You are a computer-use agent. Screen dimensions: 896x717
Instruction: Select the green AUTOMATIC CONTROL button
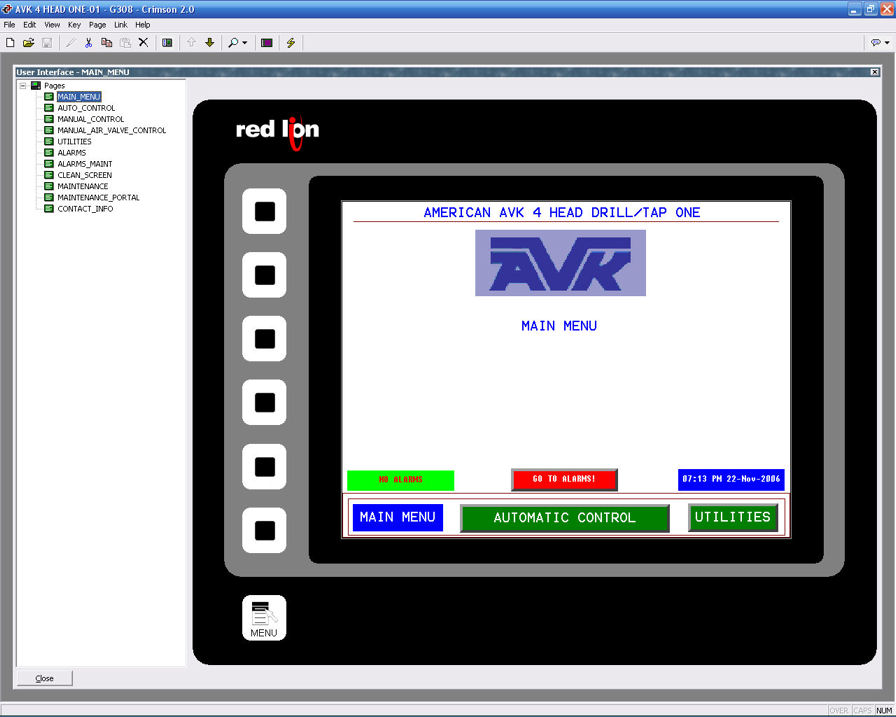pyautogui.click(x=565, y=518)
